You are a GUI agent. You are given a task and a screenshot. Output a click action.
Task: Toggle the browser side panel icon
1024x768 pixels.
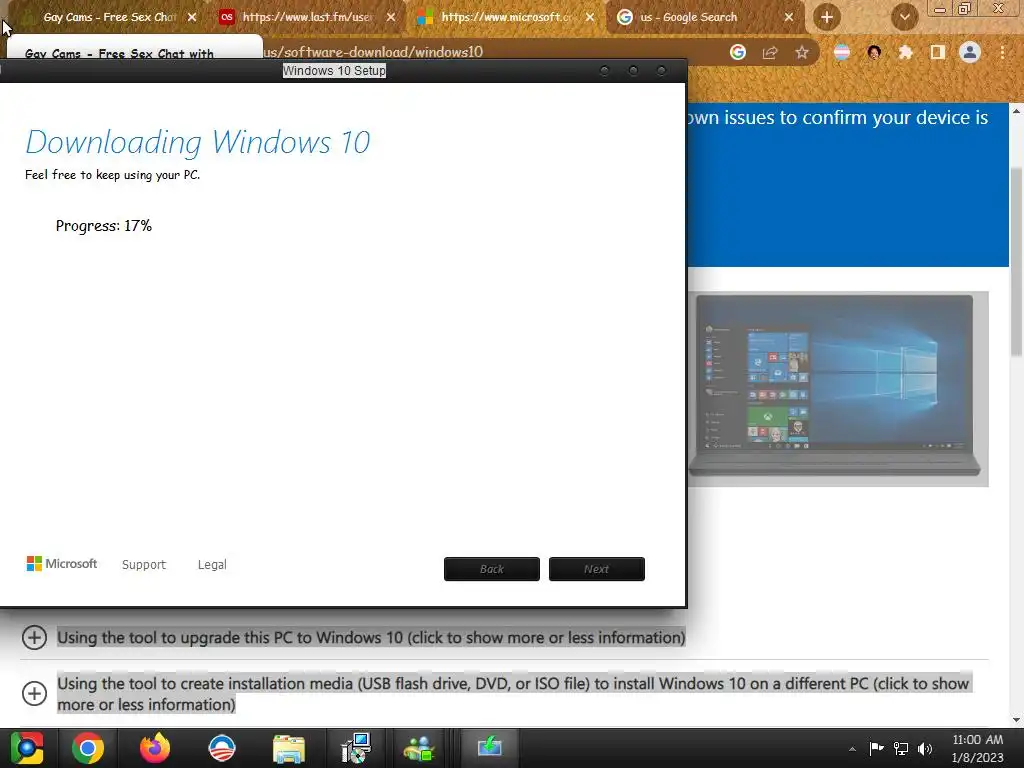pos(938,52)
